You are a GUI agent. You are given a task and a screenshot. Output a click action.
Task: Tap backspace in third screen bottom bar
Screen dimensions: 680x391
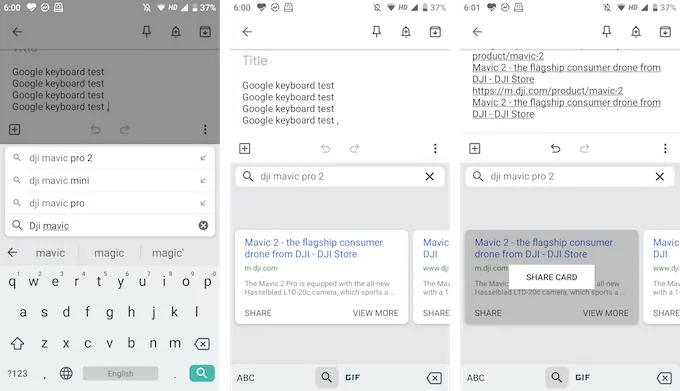coord(664,378)
